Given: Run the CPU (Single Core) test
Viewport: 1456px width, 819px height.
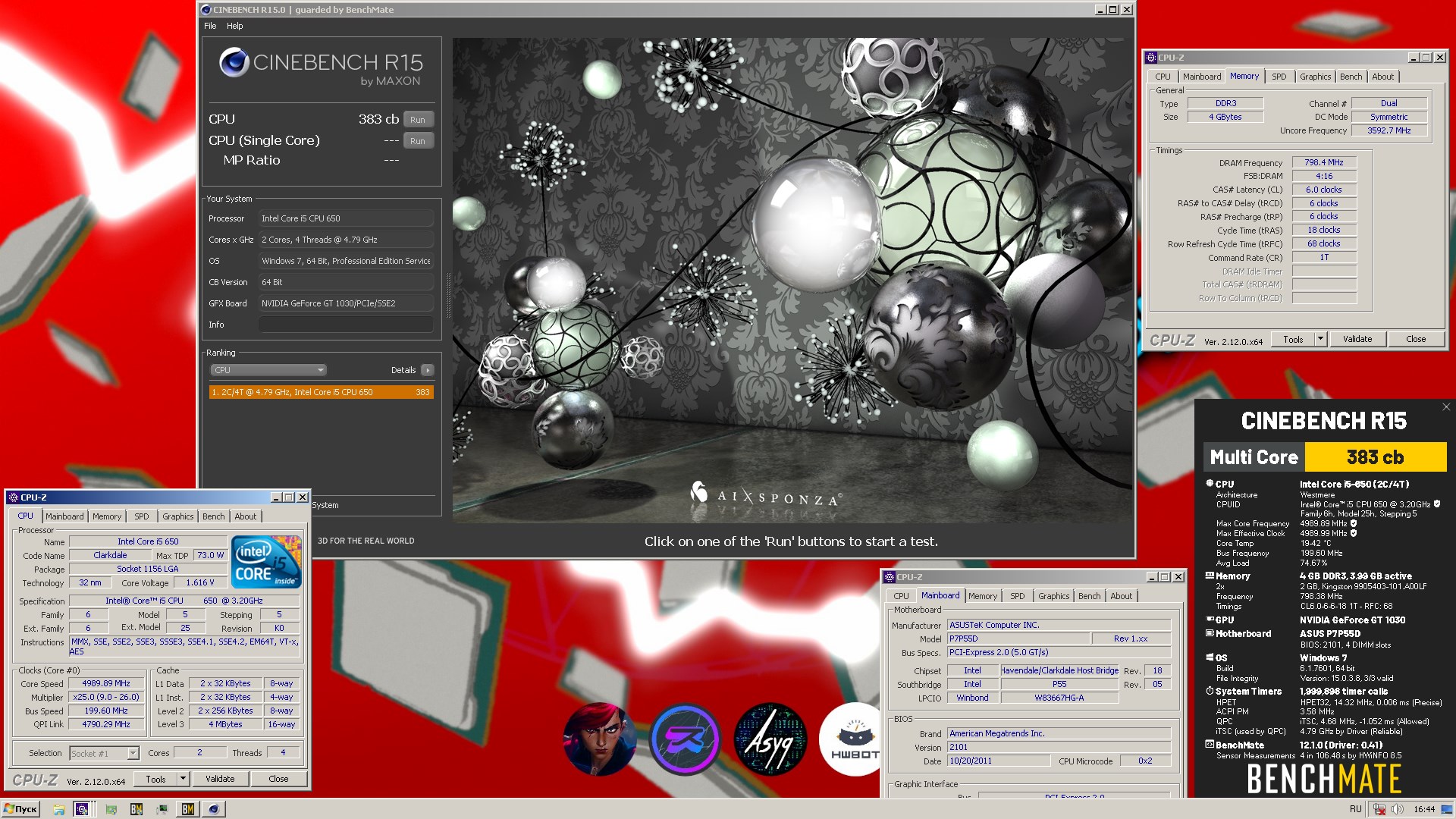Looking at the screenshot, I should (418, 141).
